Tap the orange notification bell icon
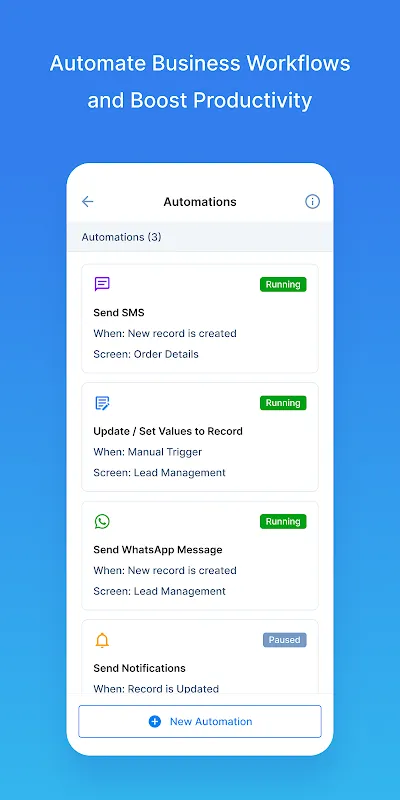400x800 pixels. point(102,640)
